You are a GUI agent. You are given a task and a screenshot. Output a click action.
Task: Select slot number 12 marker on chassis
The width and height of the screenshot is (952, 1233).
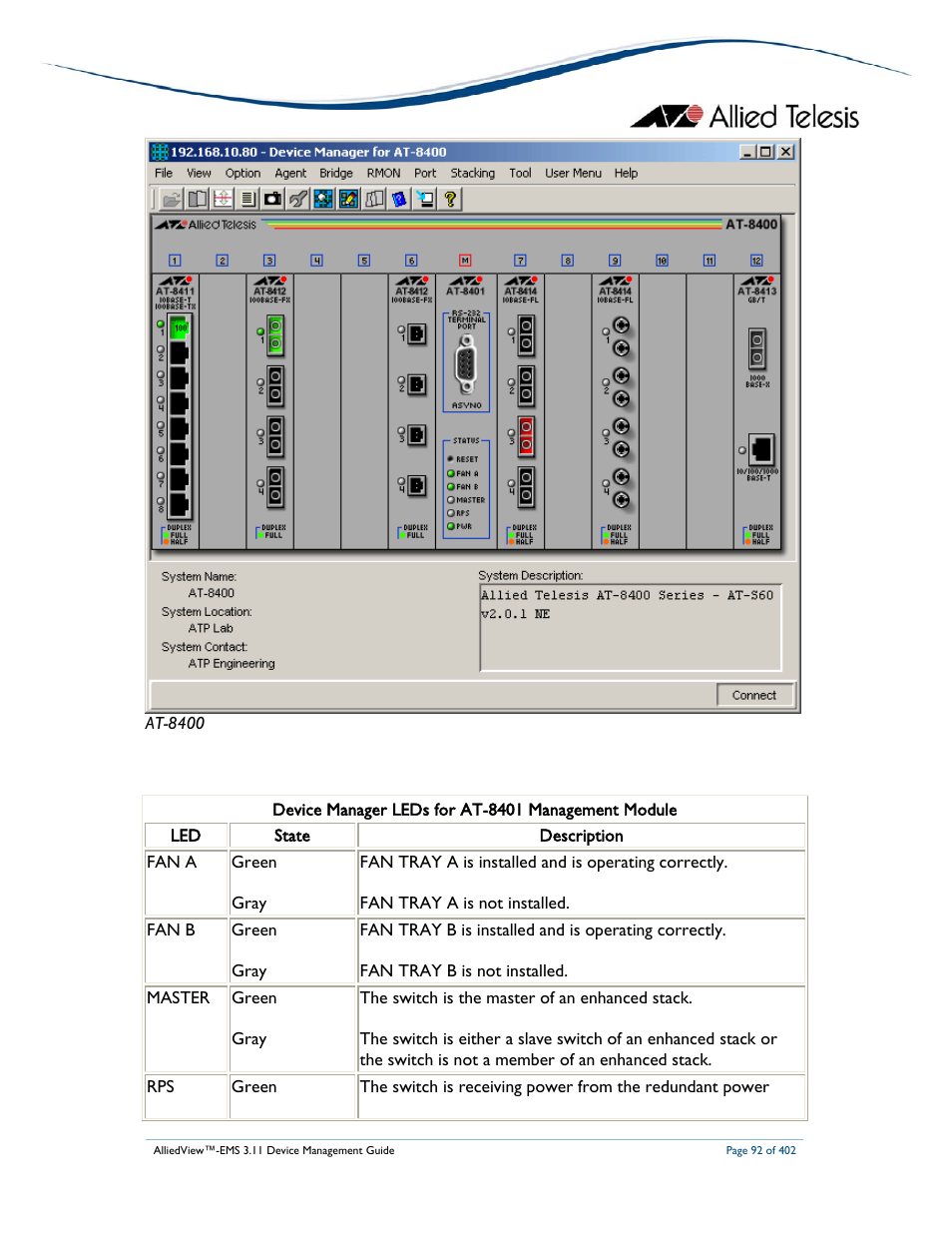click(756, 261)
